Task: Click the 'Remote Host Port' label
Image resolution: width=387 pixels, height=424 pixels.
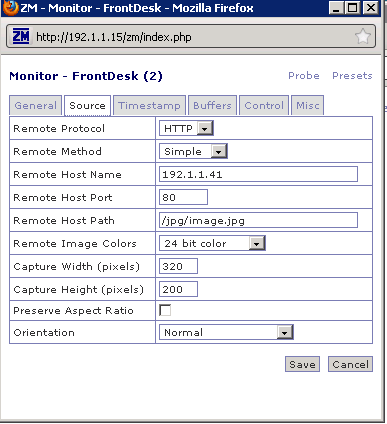Action: tap(63, 198)
